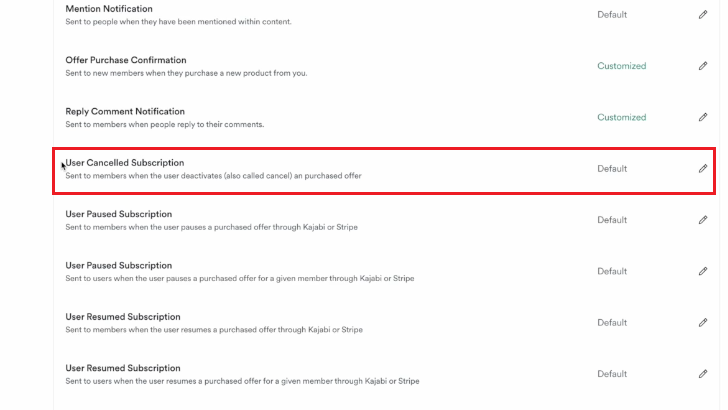Click Customized status for Reply Comment Notification
This screenshot has height=410, width=728.
622,117
